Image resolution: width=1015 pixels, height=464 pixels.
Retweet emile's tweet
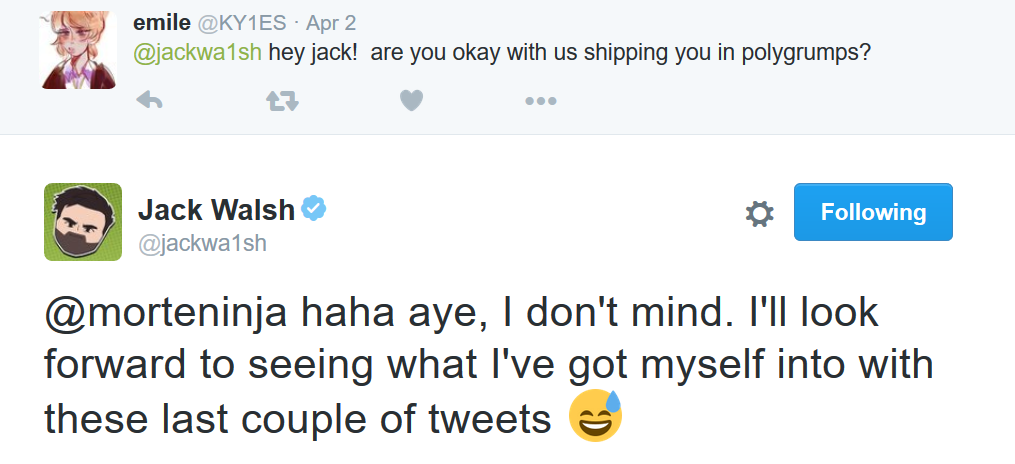coord(281,100)
